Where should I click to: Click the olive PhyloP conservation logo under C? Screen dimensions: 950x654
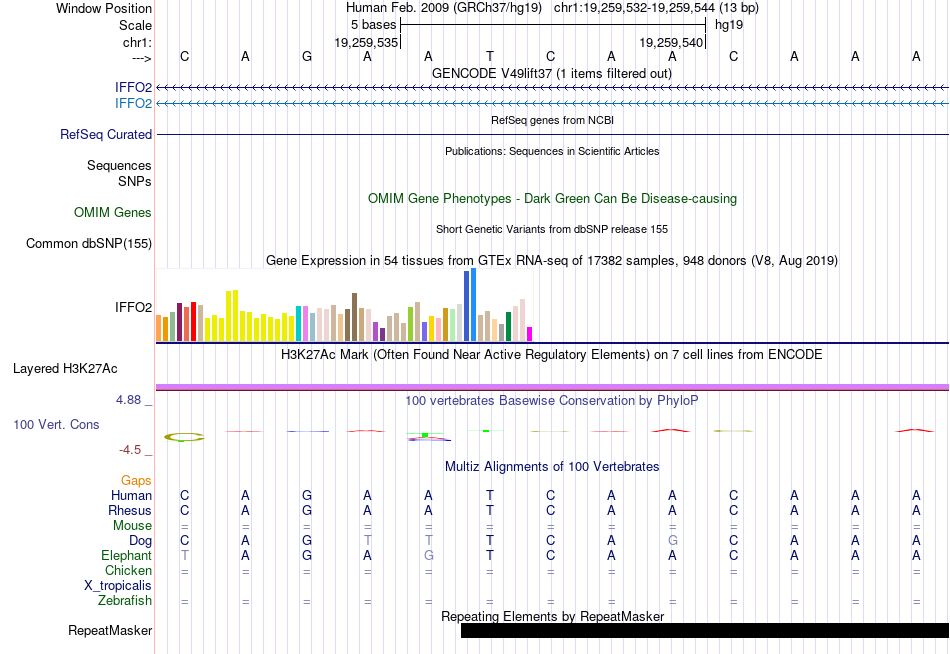[184, 436]
